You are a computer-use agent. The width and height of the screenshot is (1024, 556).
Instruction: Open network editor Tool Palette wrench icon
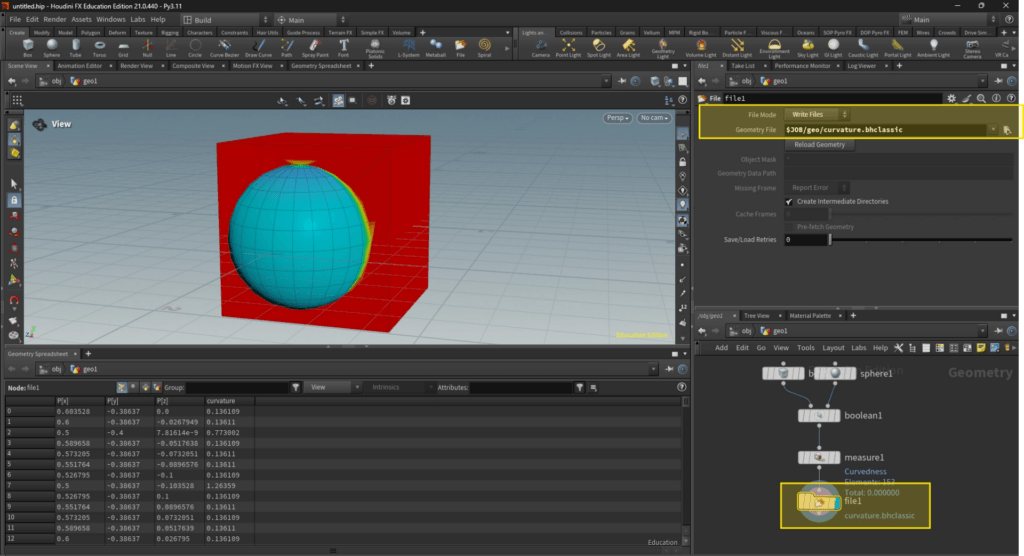coord(899,348)
